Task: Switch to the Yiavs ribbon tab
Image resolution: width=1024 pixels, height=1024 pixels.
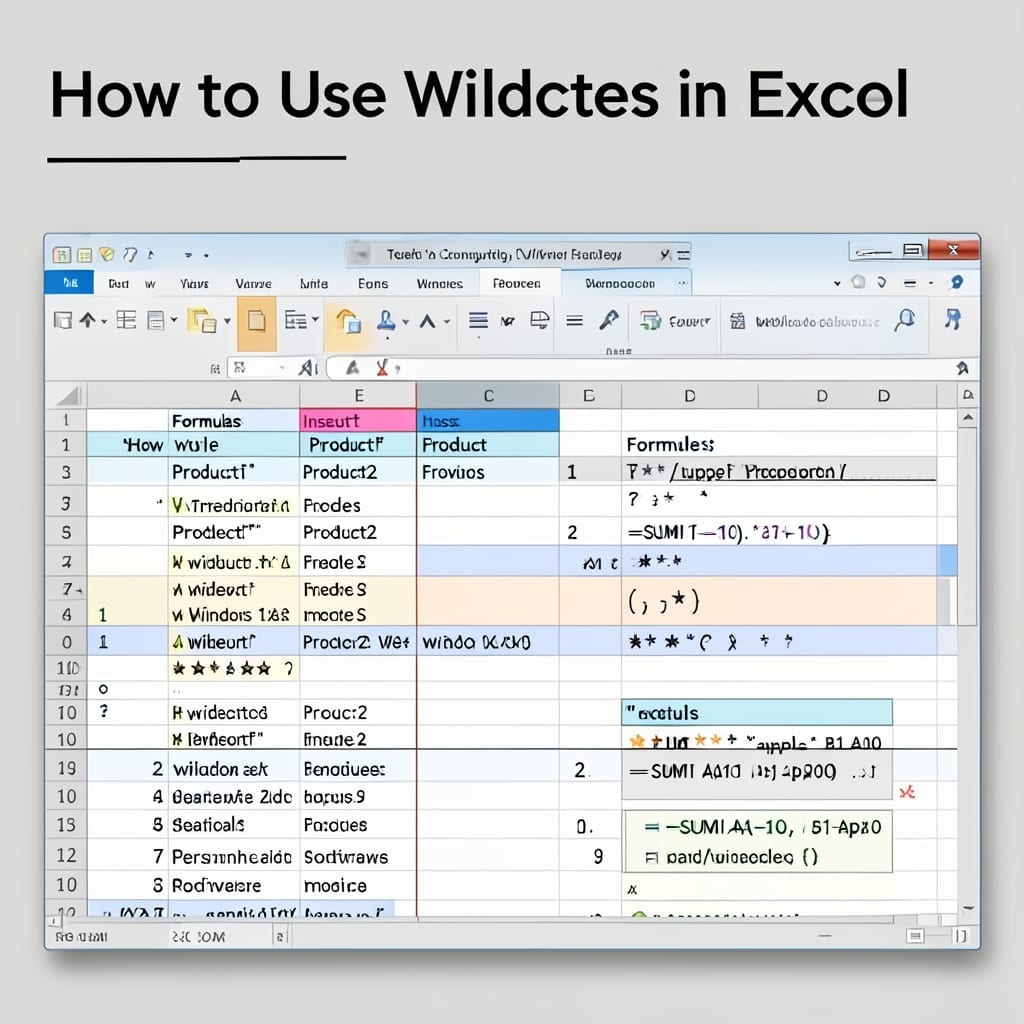Action: coord(194,283)
